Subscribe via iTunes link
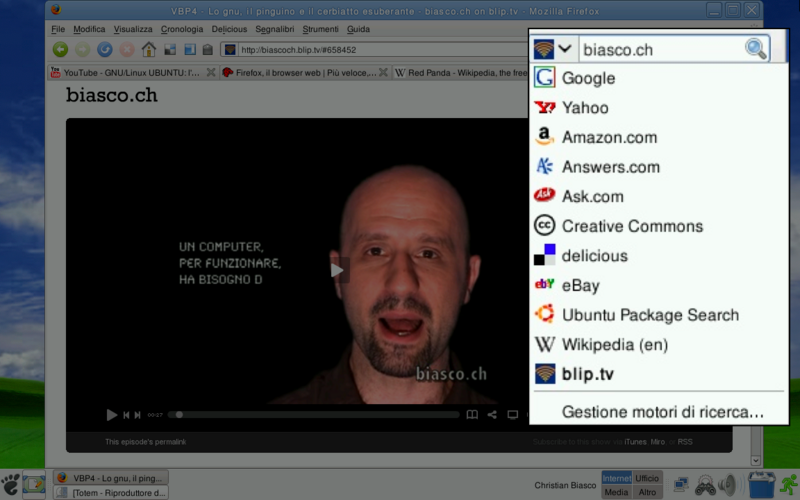 635,442
